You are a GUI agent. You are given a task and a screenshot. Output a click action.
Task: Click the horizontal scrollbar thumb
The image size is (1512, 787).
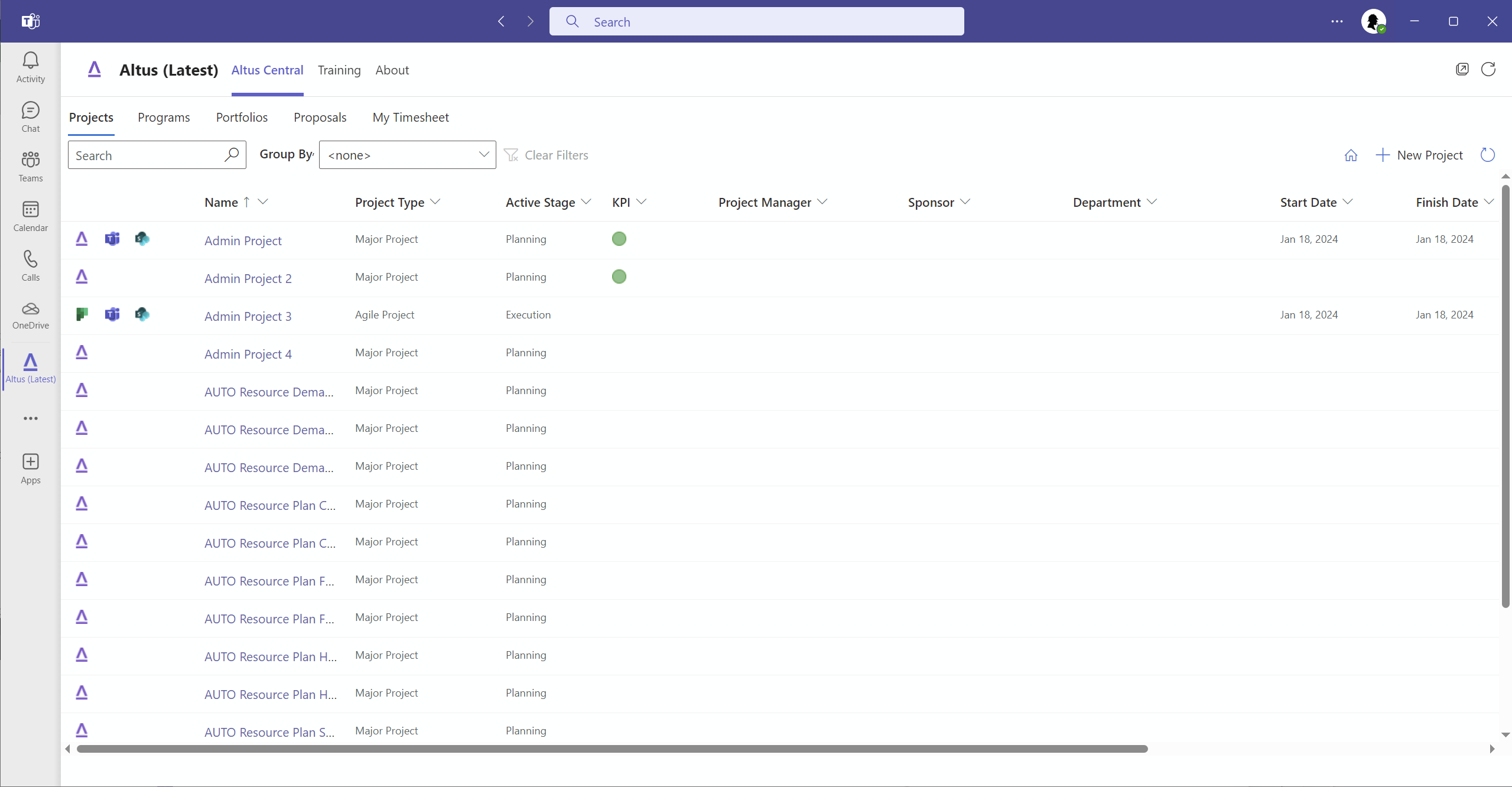pyautogui.click(x=612, y=749)
